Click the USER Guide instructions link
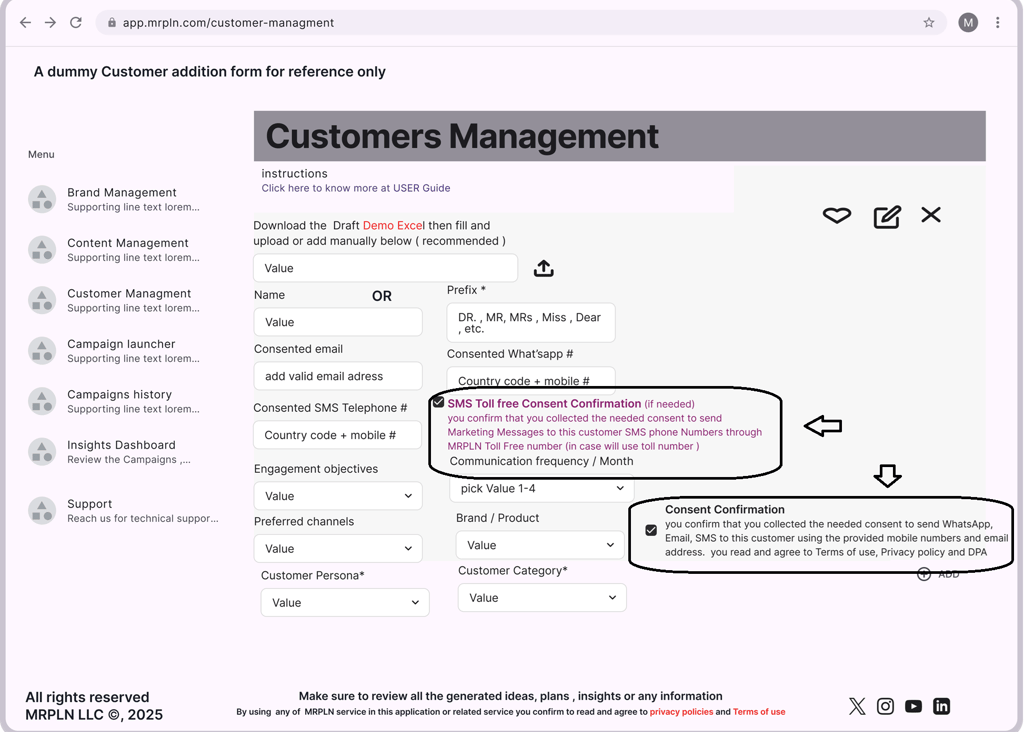1024x732 pixels. pyautogui.click(x=356, y=188)
